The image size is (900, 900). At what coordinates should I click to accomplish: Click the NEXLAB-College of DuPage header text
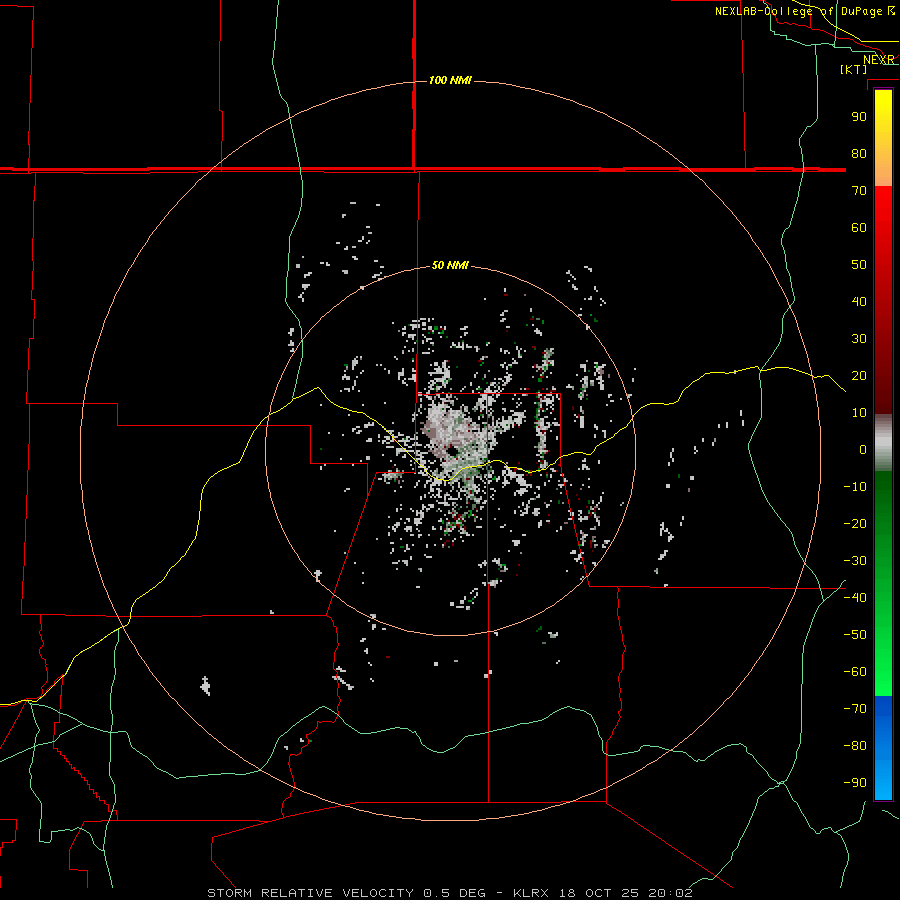coord(804,11)
